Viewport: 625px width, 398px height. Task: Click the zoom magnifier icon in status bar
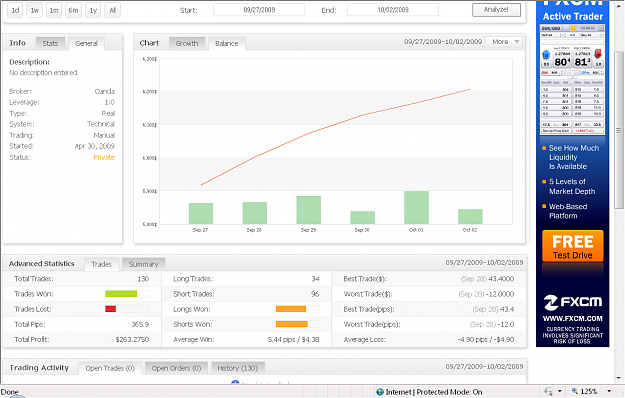[x=575, y=392]
